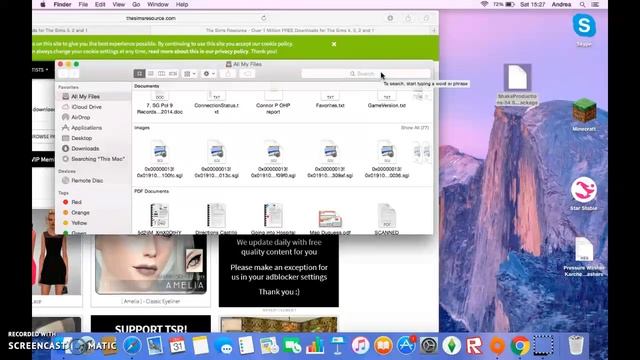Open iTunes from the Dock
The width and height of the screenshot is (640, 360).
tap(360, 346)
